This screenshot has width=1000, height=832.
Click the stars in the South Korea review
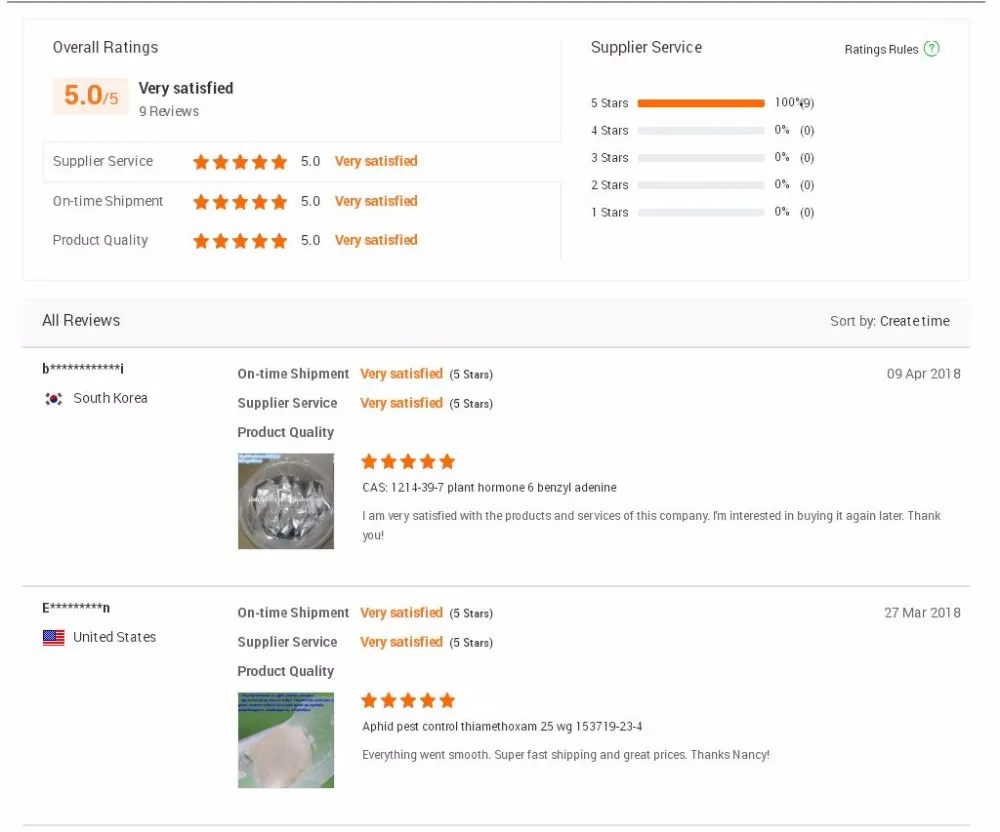tap(408, 462)
